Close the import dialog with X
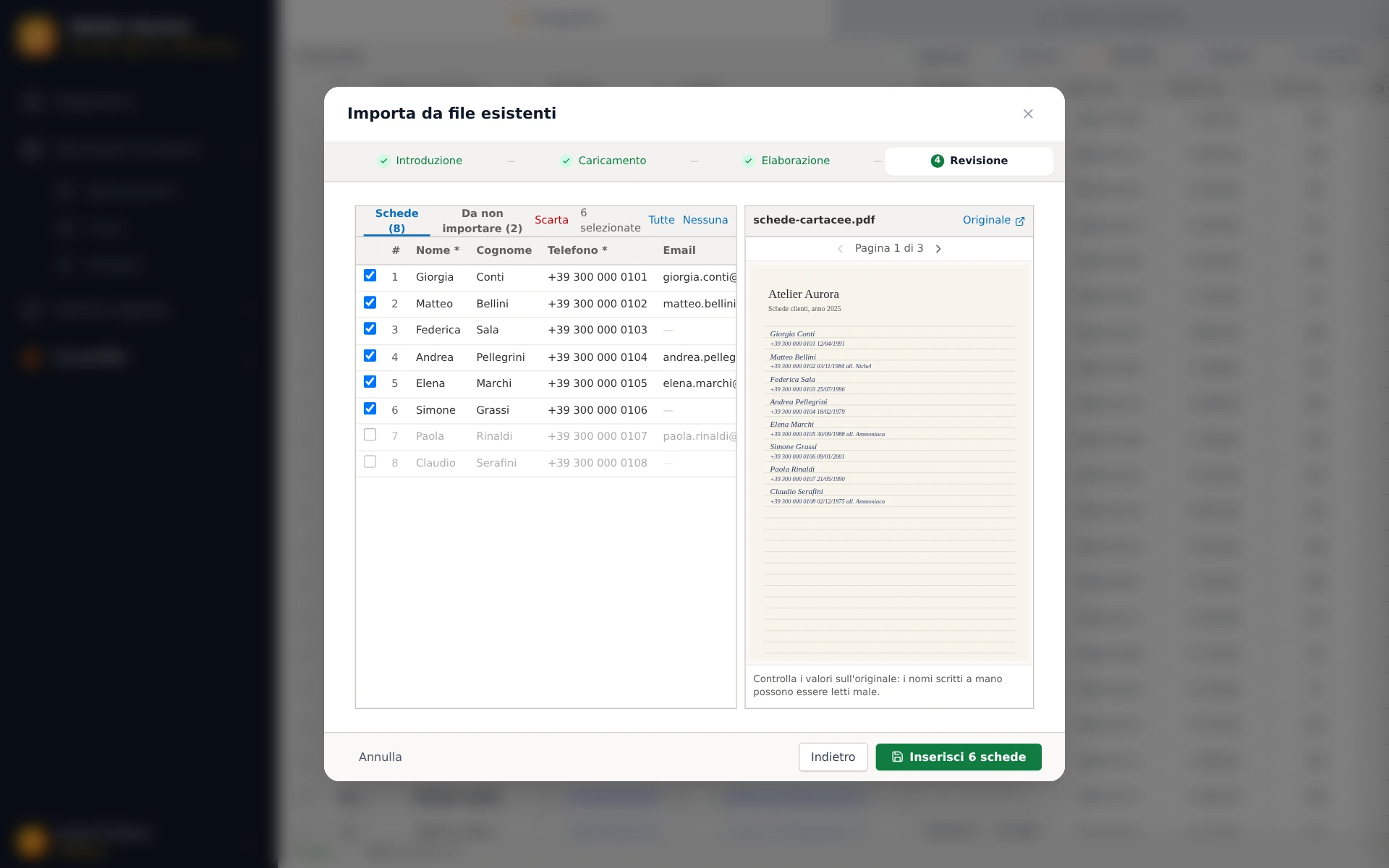 click(1028, 114)
